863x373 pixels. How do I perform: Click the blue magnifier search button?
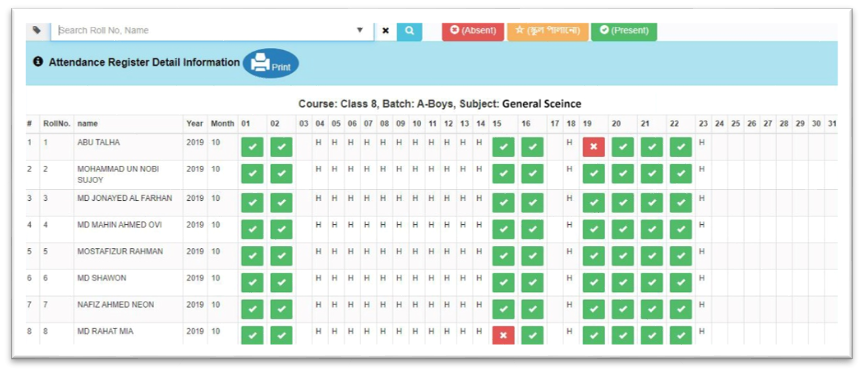click(409, 31)
